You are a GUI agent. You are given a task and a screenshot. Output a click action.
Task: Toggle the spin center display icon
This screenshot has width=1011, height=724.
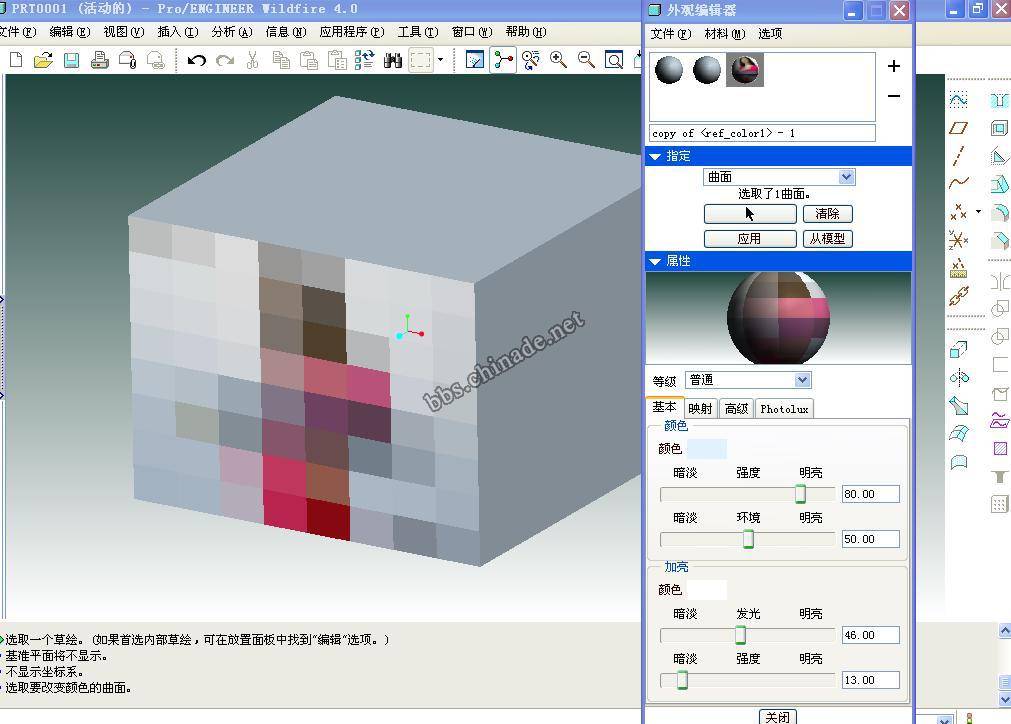pyautogui.click(x=503, y=60)
